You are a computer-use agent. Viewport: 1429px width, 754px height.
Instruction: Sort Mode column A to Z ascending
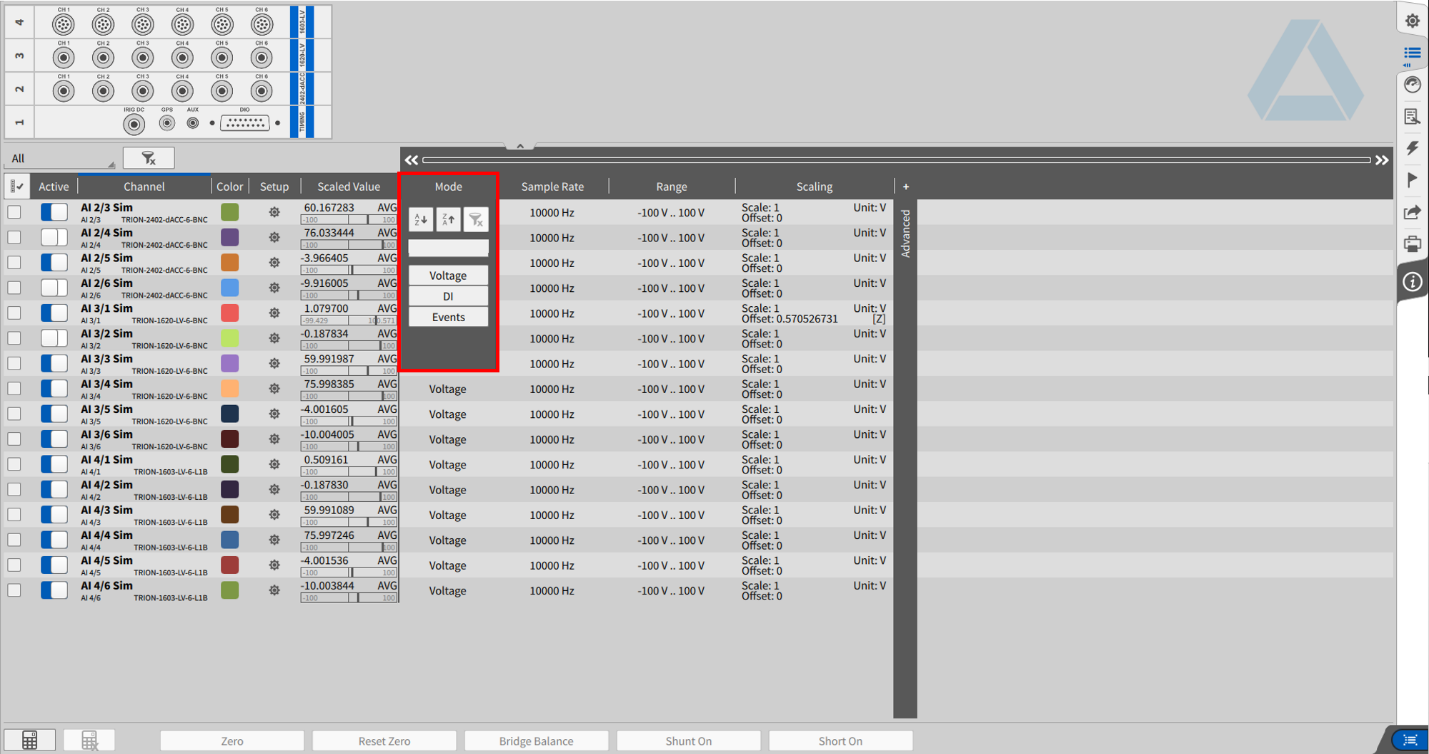pyautogui.click(x=420, y=220)
